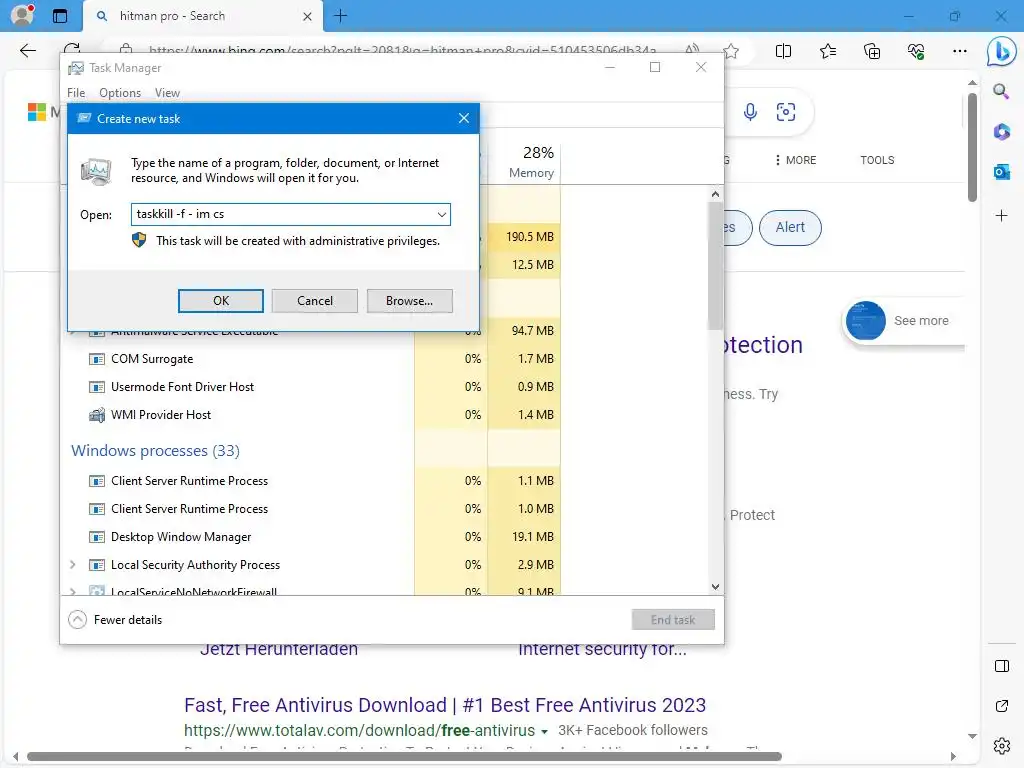Click the disabled End task button
The height and width of the screenshot is (768, 1024).
[x=673, y=620]
